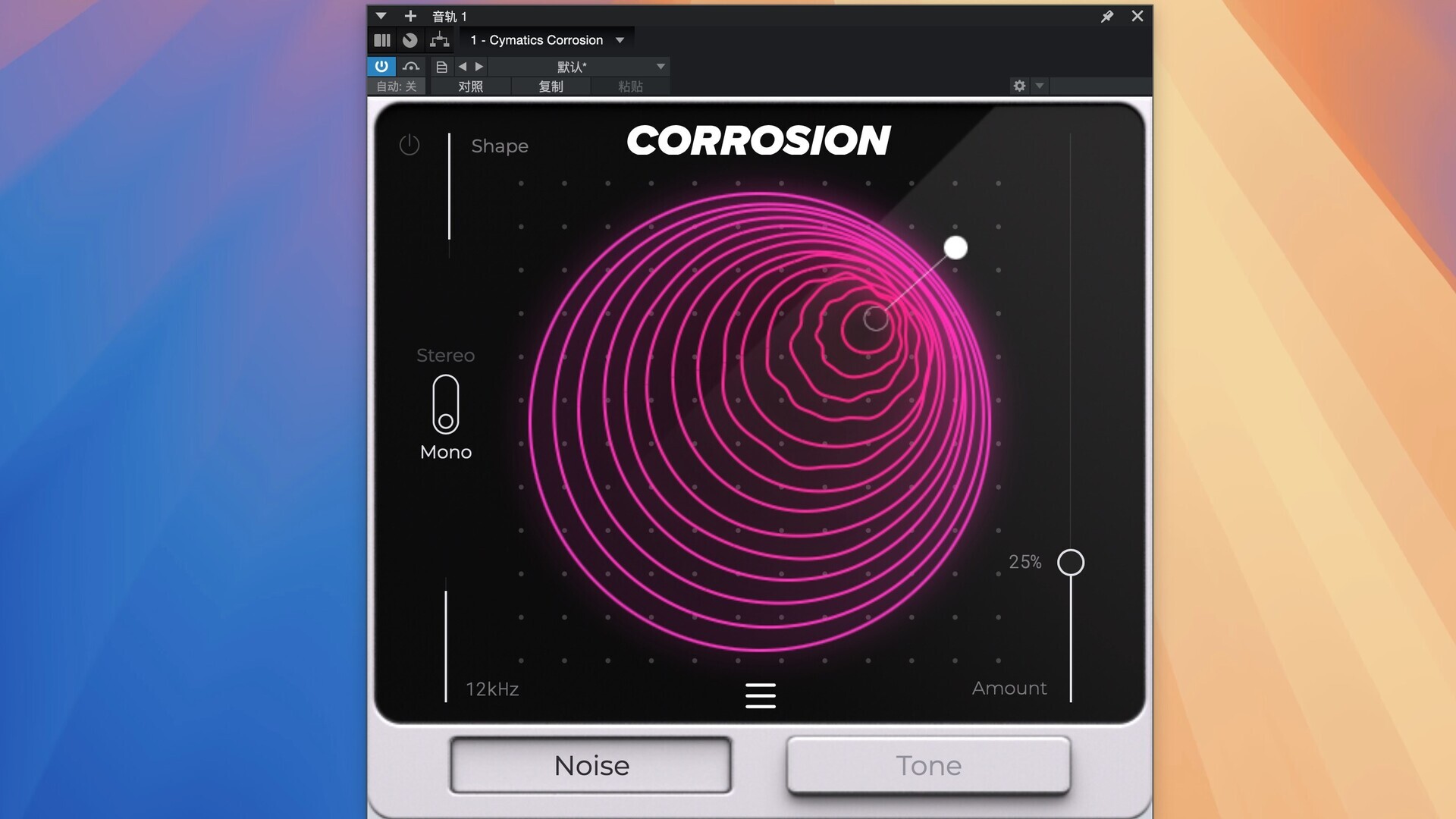This screenshot has width=1456, height=819.
Task: Open the routing tree icon
Action: click(x=439, y=40)
